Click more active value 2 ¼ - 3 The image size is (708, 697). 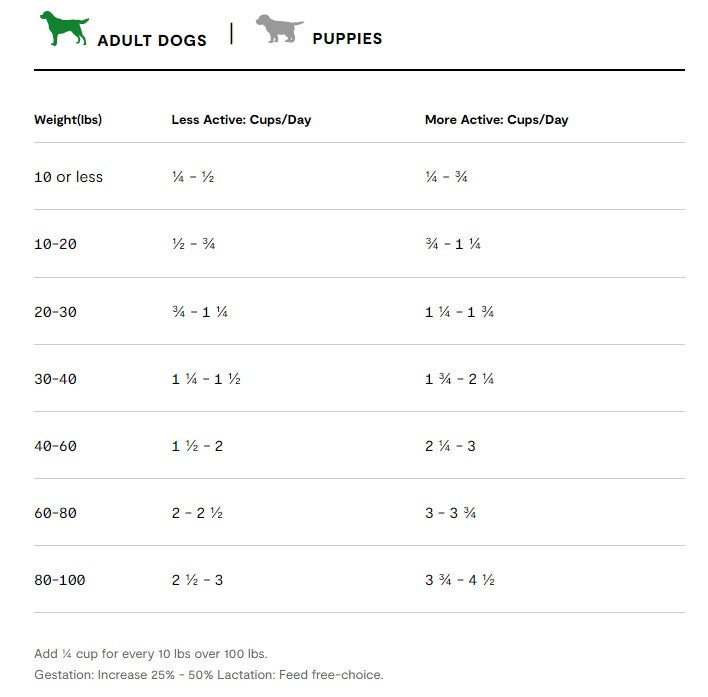tap(450, 446)
